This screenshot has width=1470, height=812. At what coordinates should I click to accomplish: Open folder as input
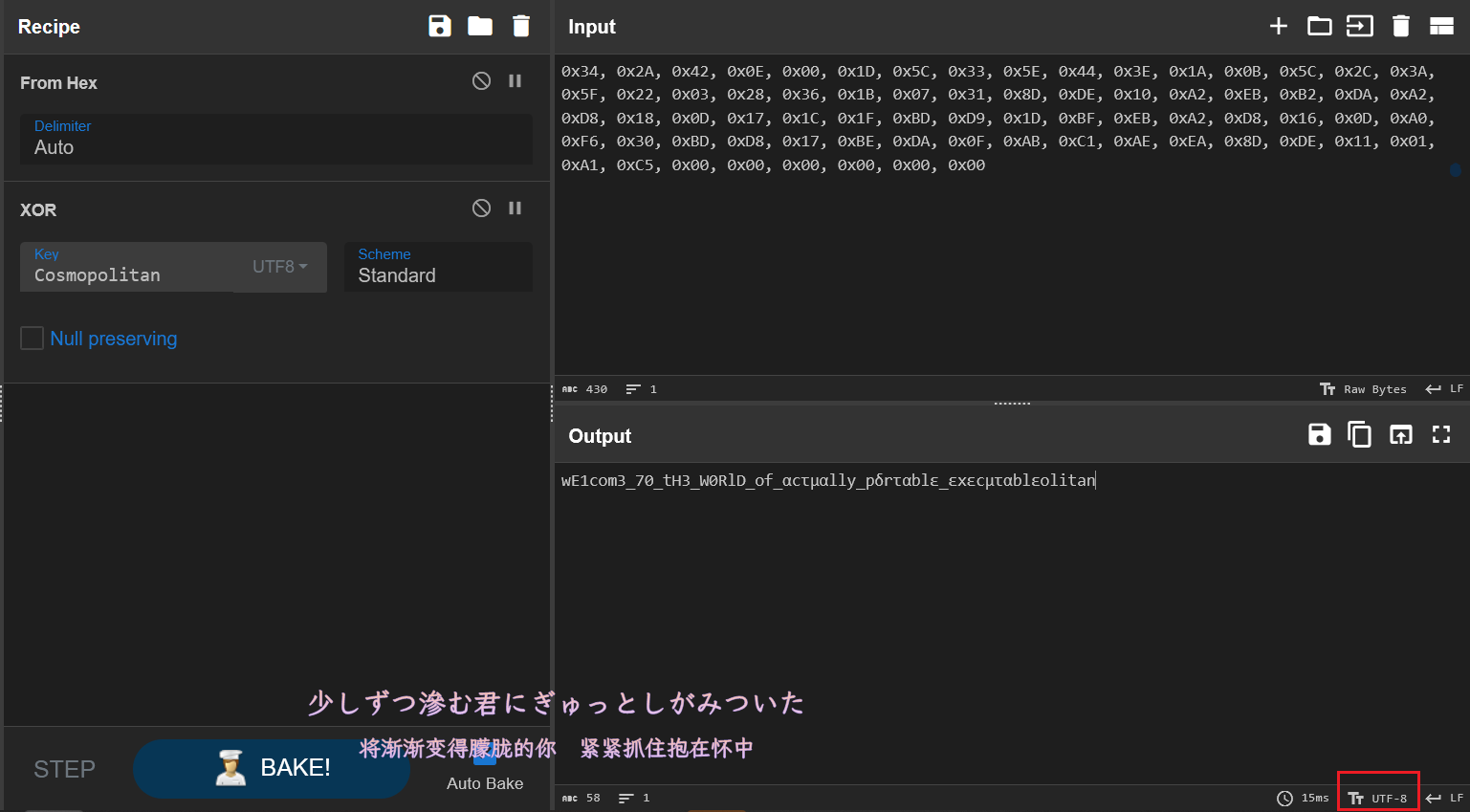(1320, 26)
